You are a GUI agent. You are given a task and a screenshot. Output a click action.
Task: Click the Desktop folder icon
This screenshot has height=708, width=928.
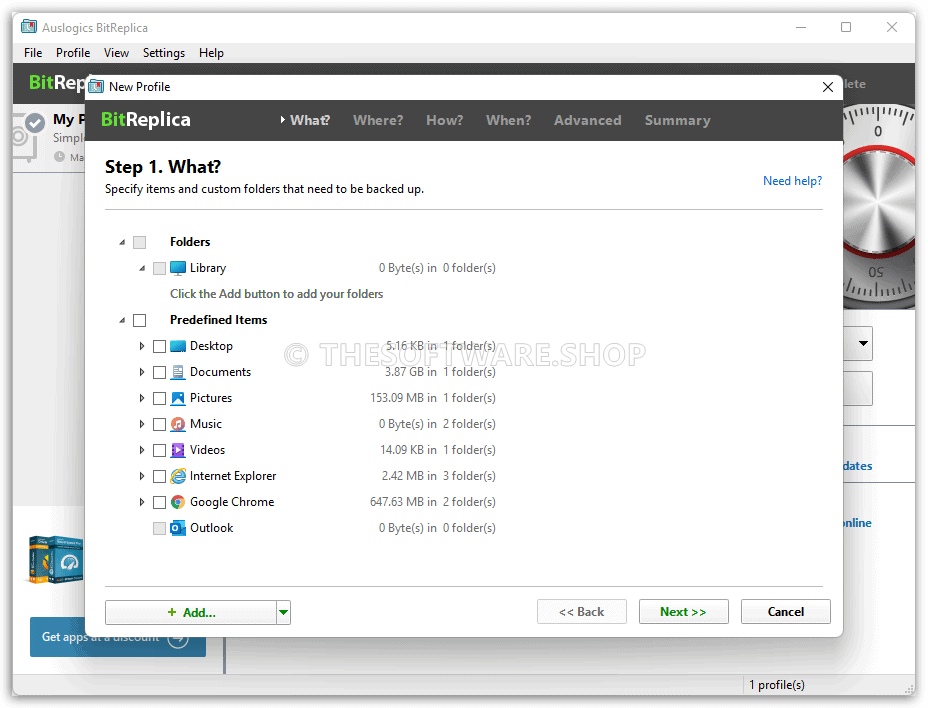(178, 346)
